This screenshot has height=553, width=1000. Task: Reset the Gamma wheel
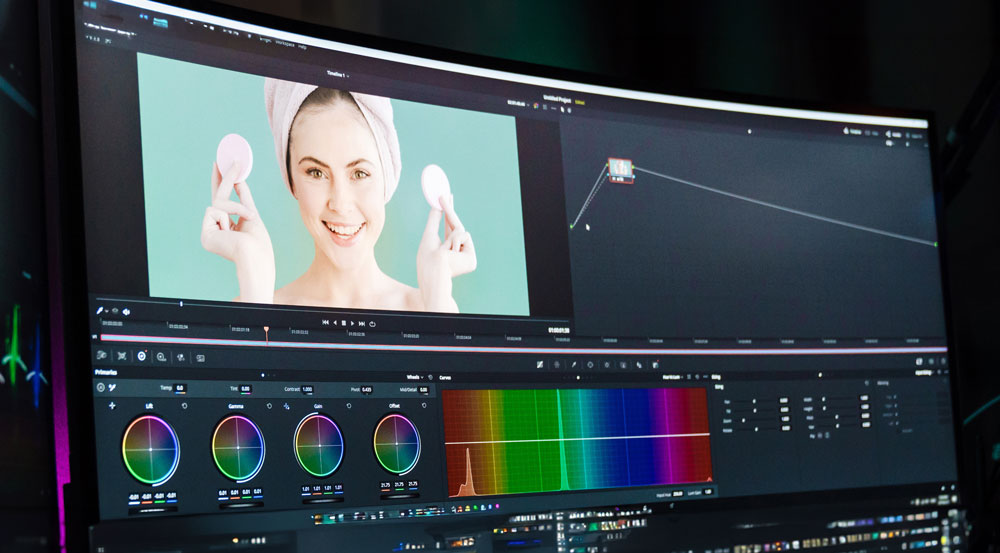(269, 406)
